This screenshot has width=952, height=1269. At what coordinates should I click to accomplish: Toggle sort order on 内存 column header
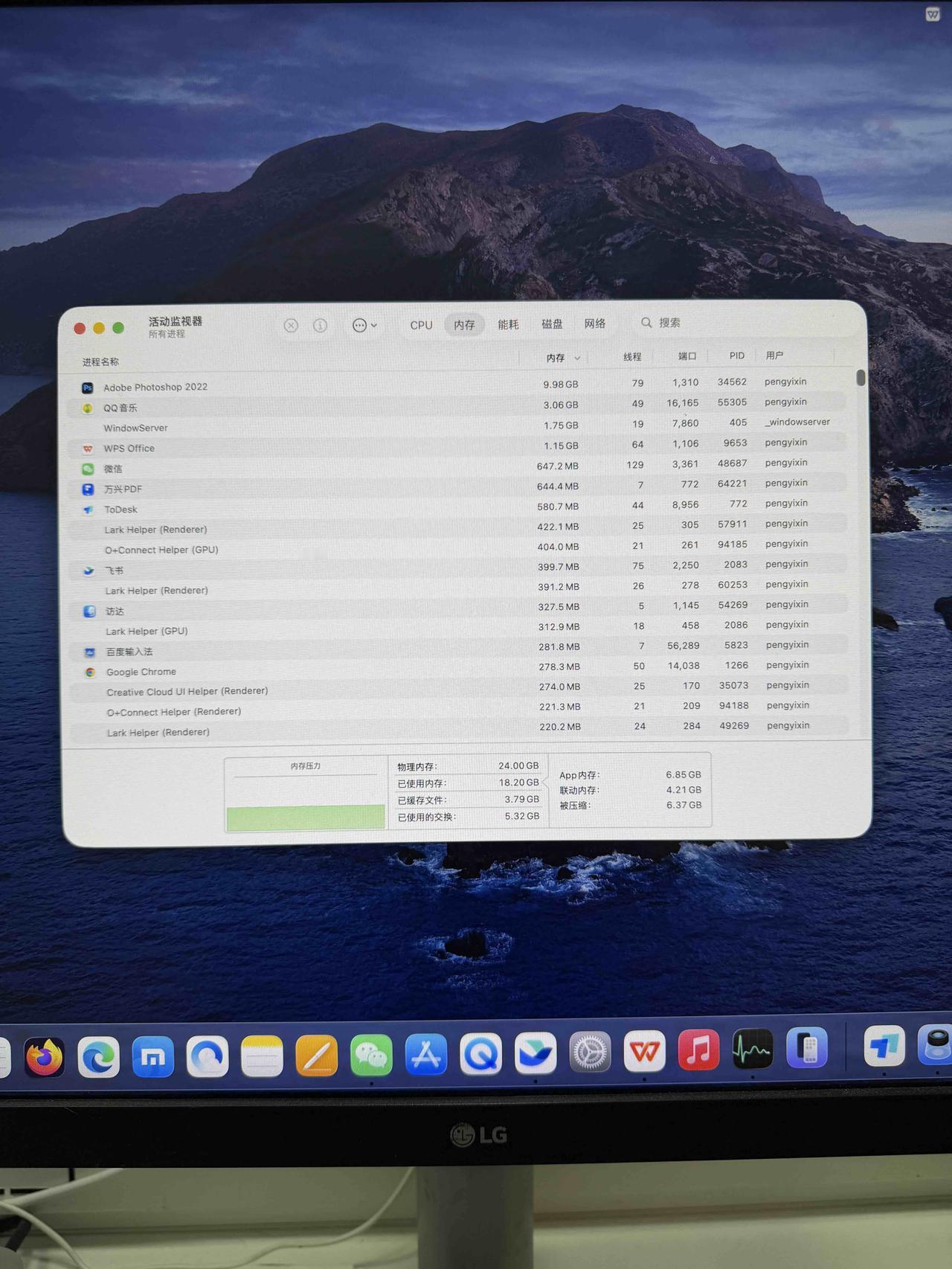[556, 358]
